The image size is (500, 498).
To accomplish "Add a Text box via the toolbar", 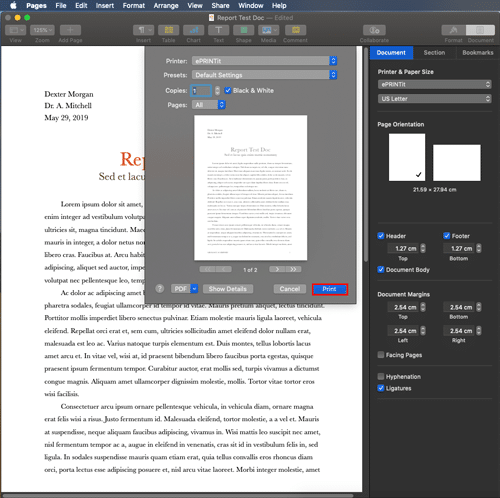I will pos(218,30).
